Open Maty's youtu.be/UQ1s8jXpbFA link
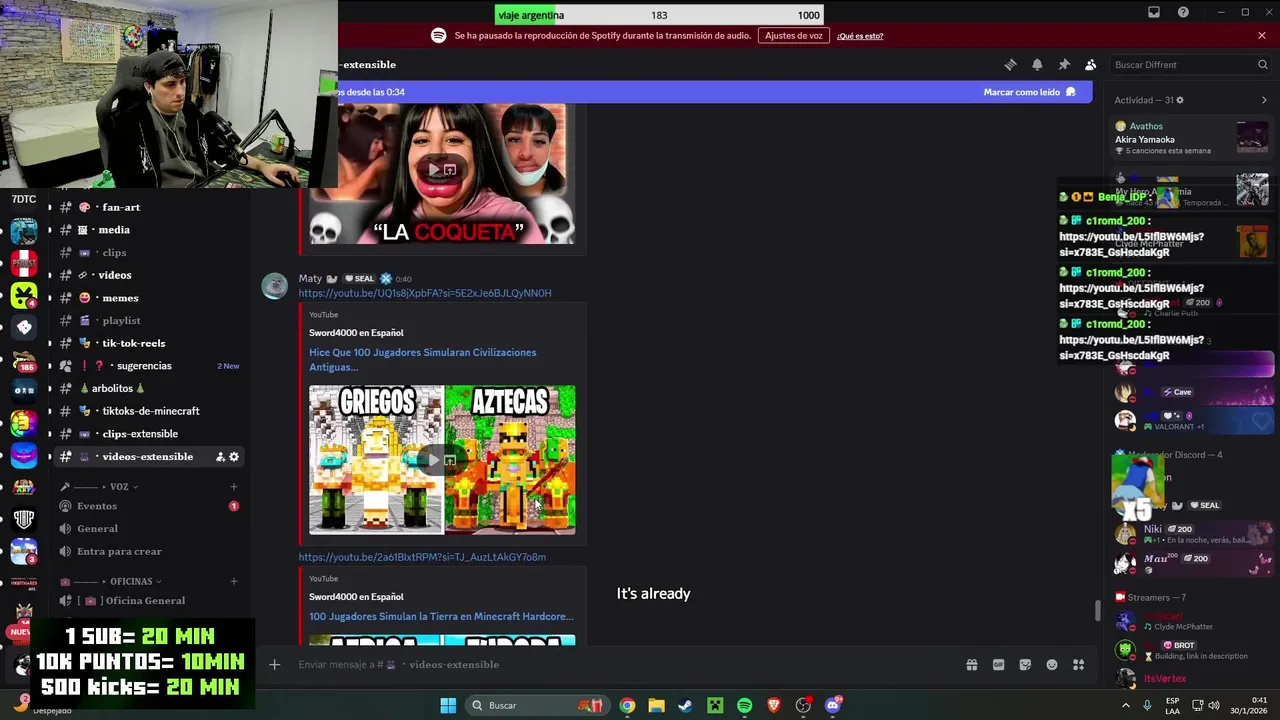1280x720 pixels. click(425, 293)
